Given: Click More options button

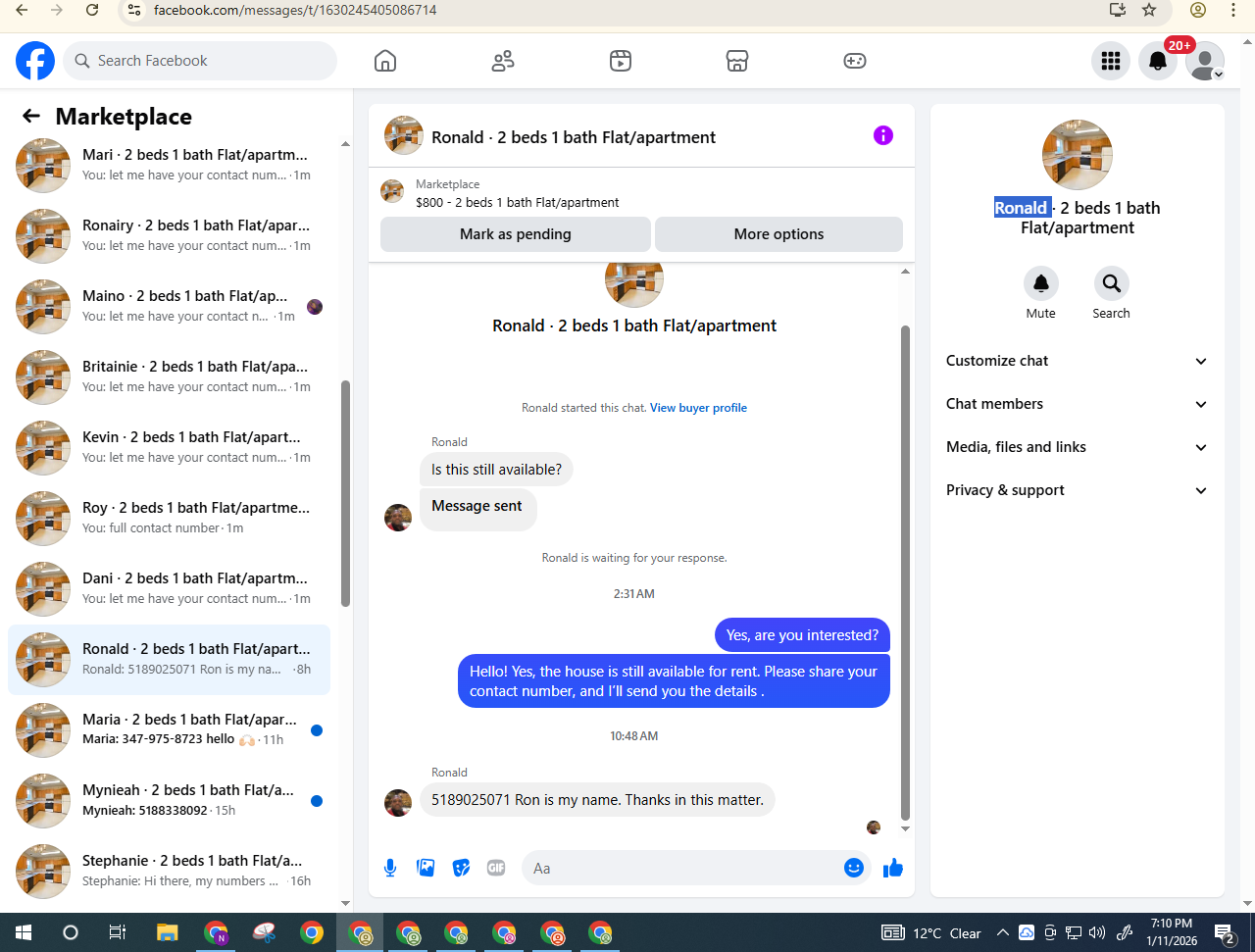Looking at the screenshot, I should click(778, 234).
